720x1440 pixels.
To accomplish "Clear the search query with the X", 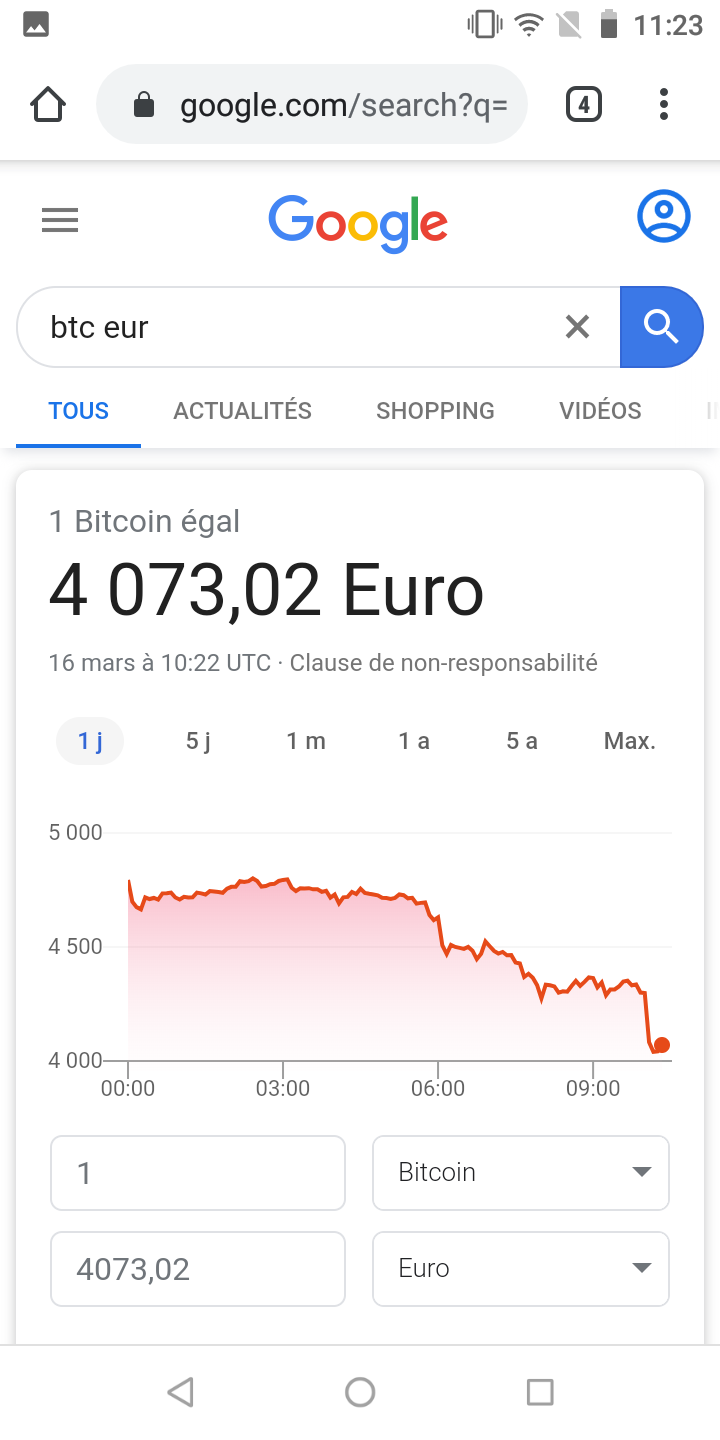I will point(577,327).
